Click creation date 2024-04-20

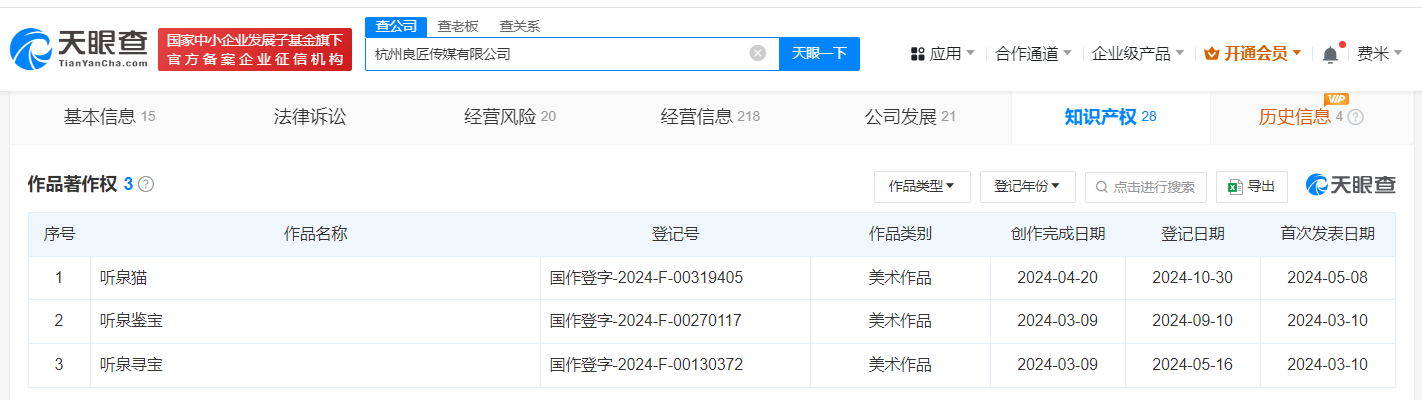[1058, 278]
